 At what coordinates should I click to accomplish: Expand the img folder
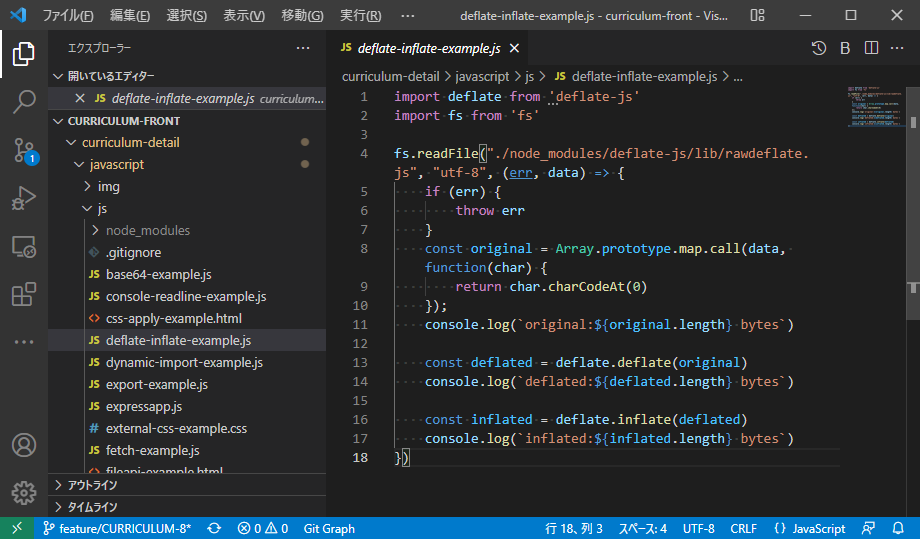[x=108, y=187]
